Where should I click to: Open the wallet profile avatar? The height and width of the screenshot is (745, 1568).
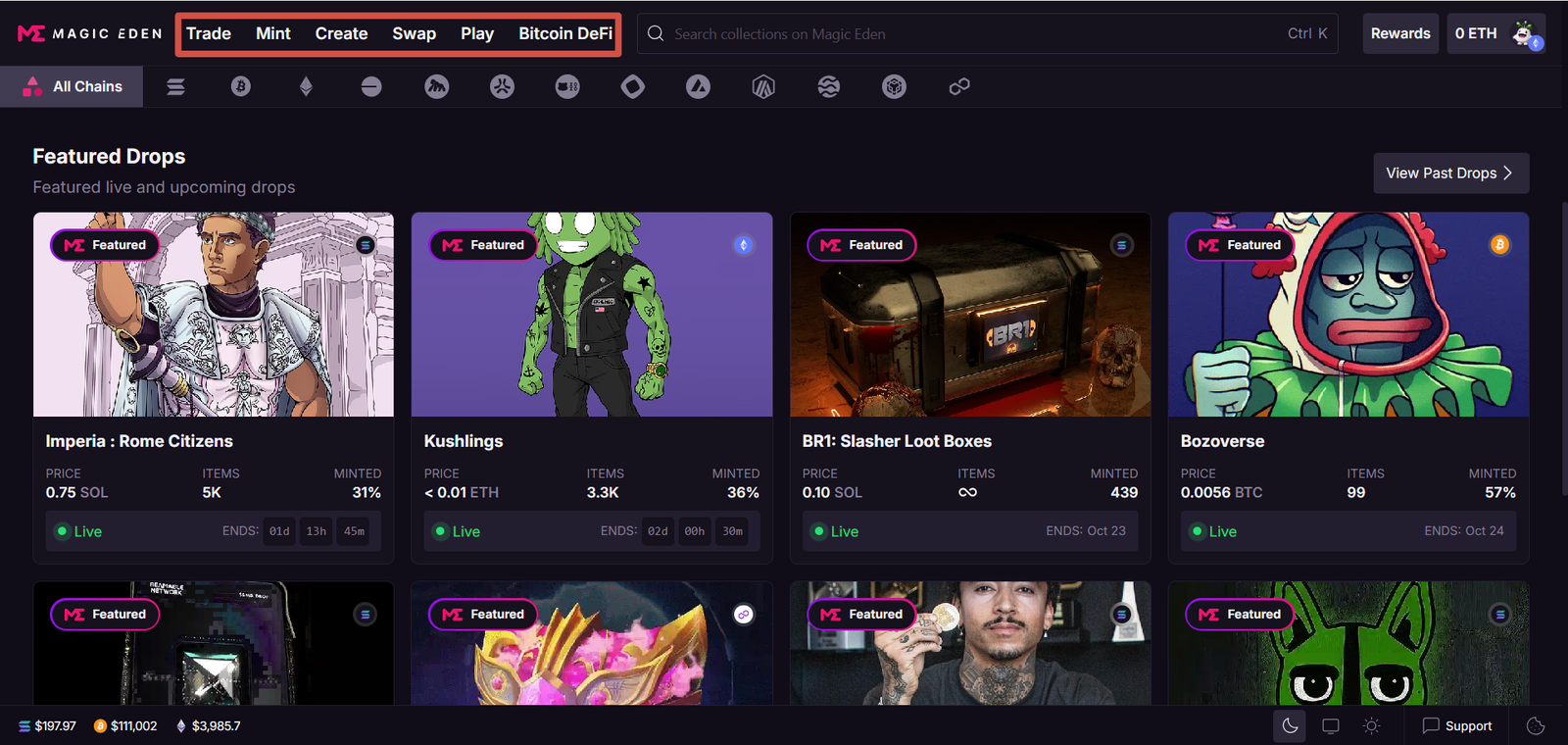pos(1525,34)
